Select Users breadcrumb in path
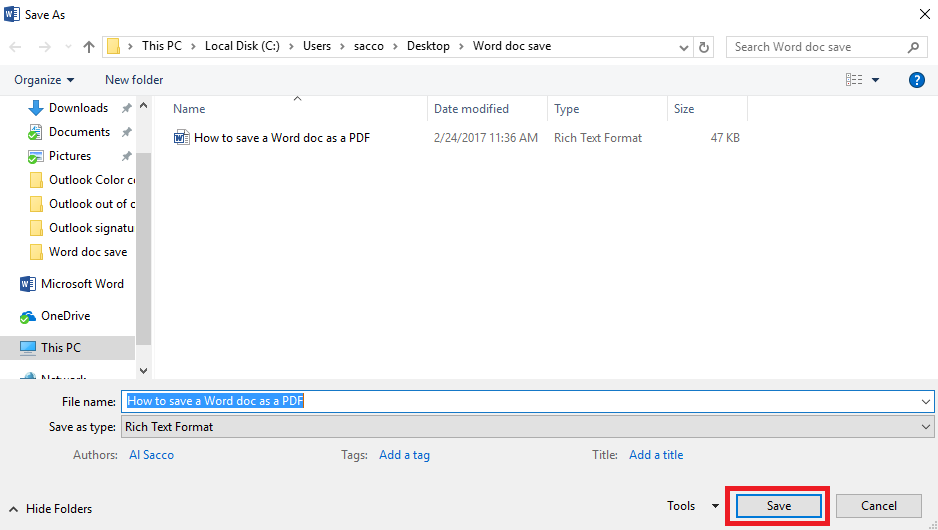 [316, 46]
